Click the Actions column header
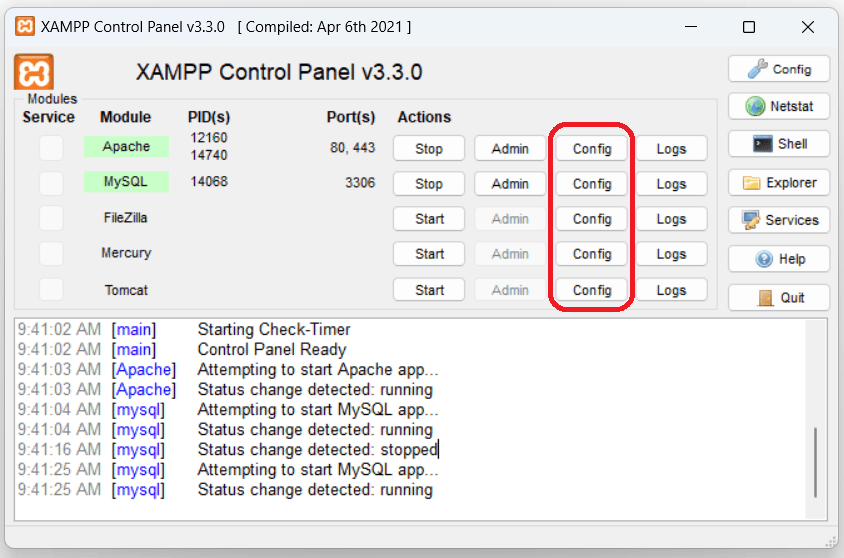The width and height of the screenshot is (844, 558). (424, 117)
